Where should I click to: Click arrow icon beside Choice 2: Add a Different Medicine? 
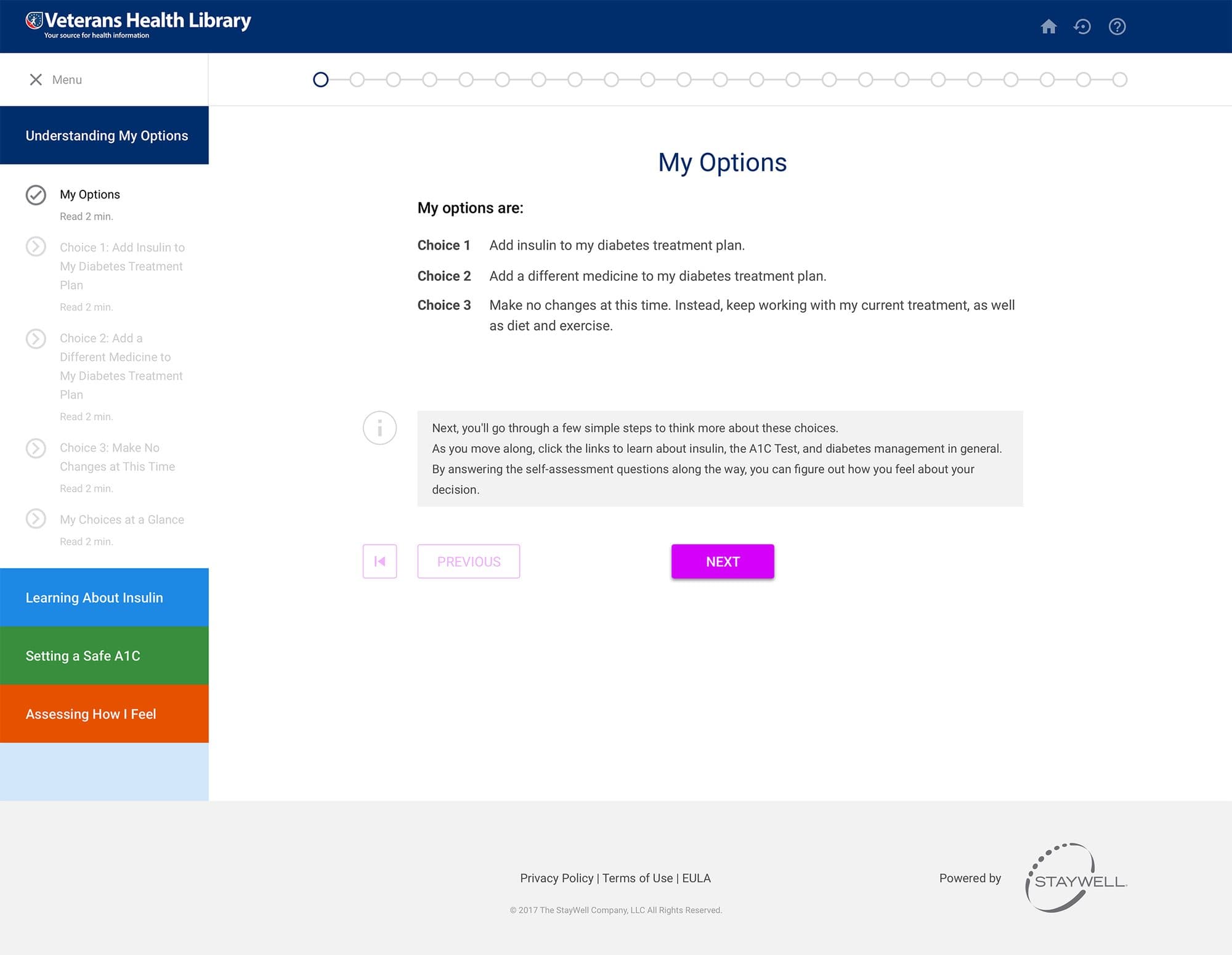tap(36, 338)
